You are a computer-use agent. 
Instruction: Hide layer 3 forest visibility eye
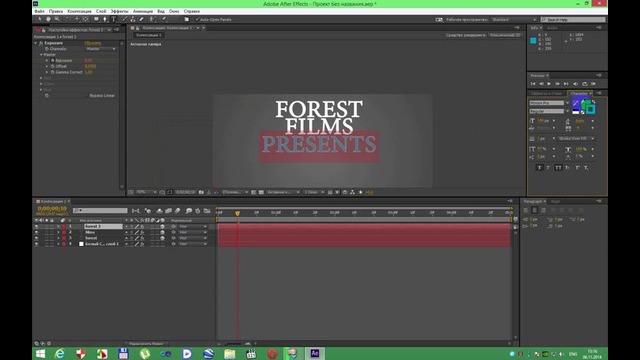click(36, 238)
